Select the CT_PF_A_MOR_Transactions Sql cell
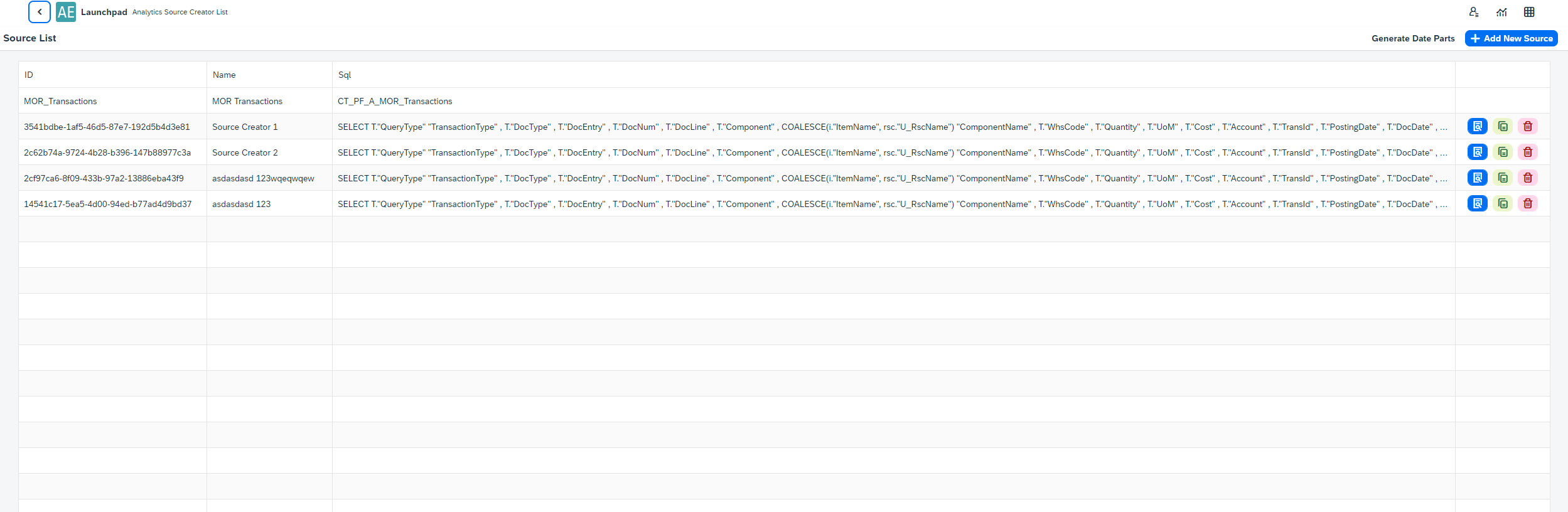Viewport: 1568px width, 512px height. [x=395, y=101]
